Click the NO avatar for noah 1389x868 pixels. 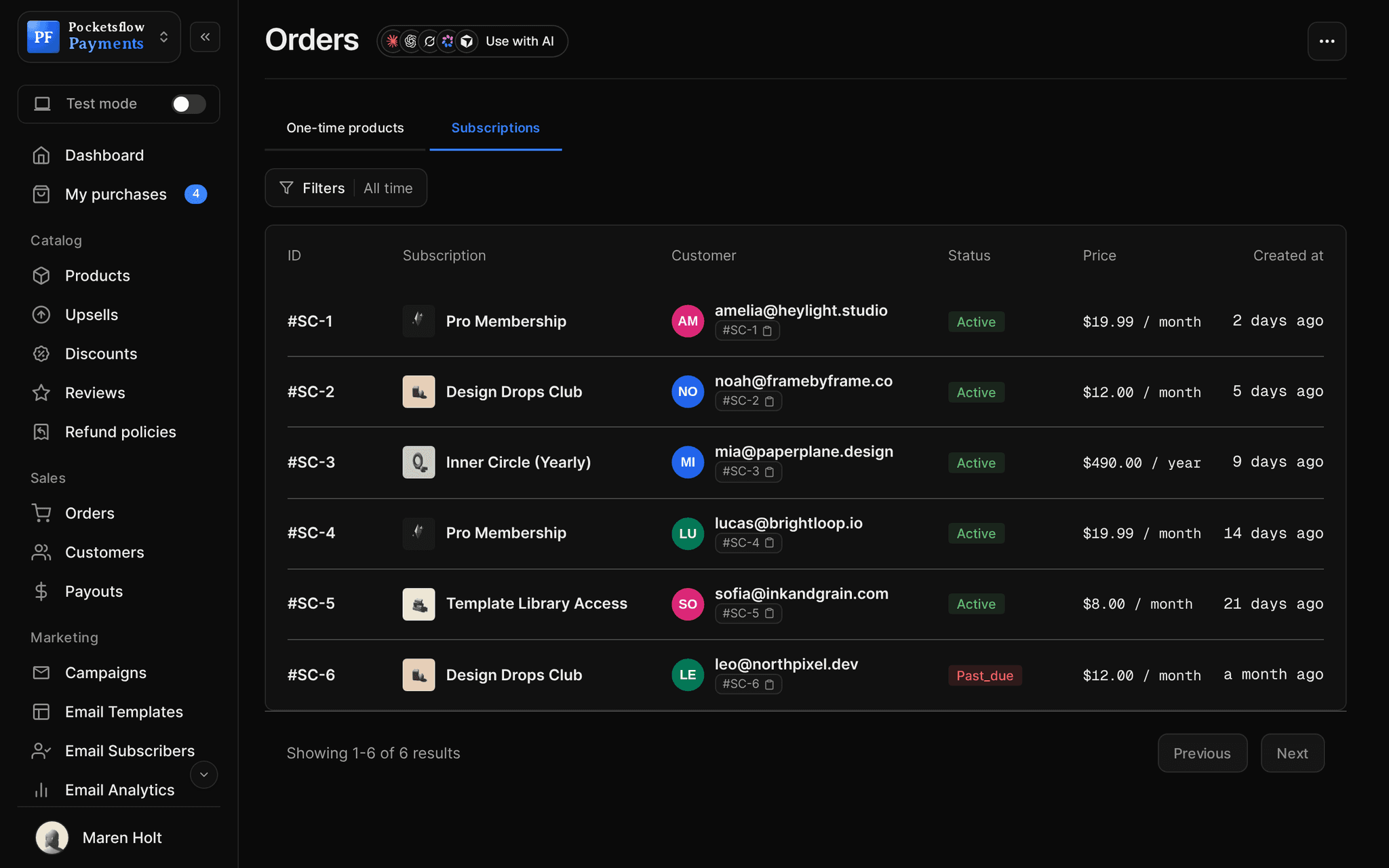[688, 392]
